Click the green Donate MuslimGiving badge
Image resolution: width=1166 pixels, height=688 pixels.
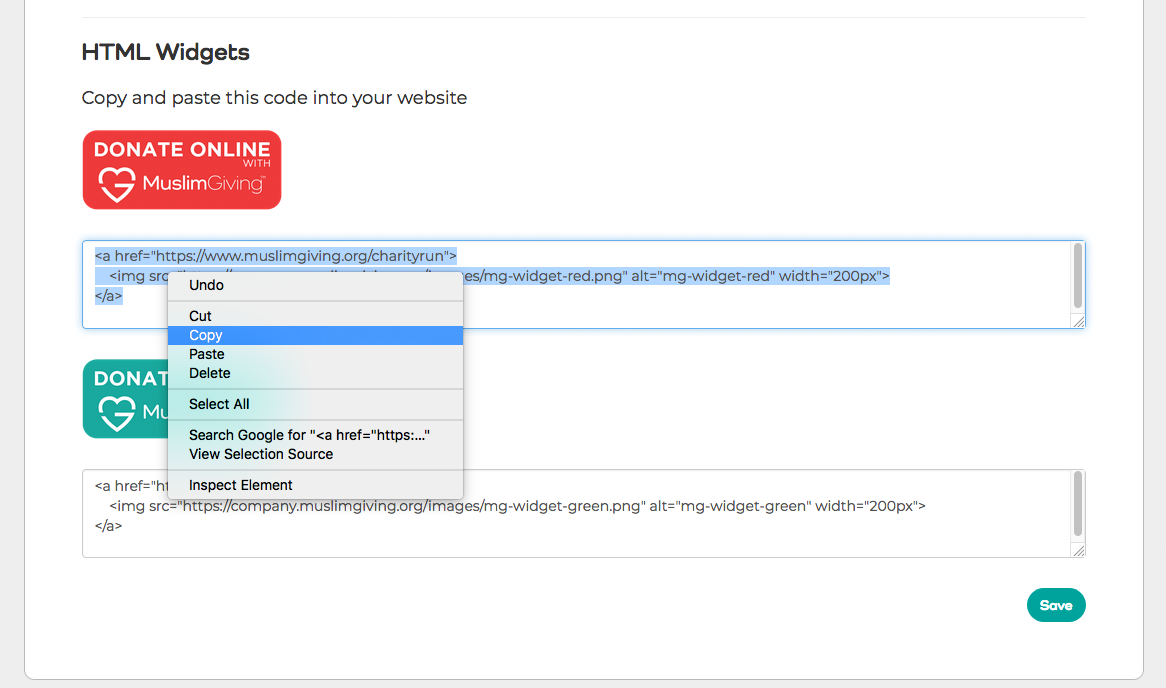[x=125, y=399]
